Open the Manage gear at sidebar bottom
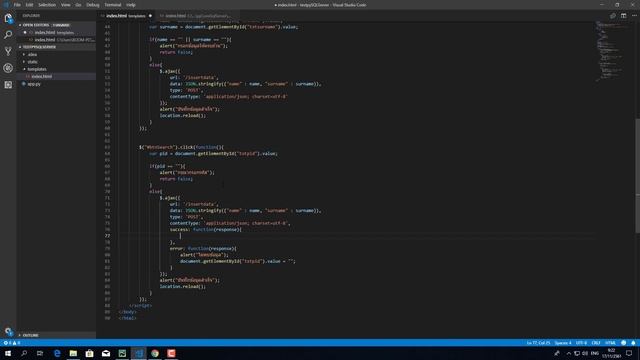This screenshot has width=640, height=360. click(8, 331)
